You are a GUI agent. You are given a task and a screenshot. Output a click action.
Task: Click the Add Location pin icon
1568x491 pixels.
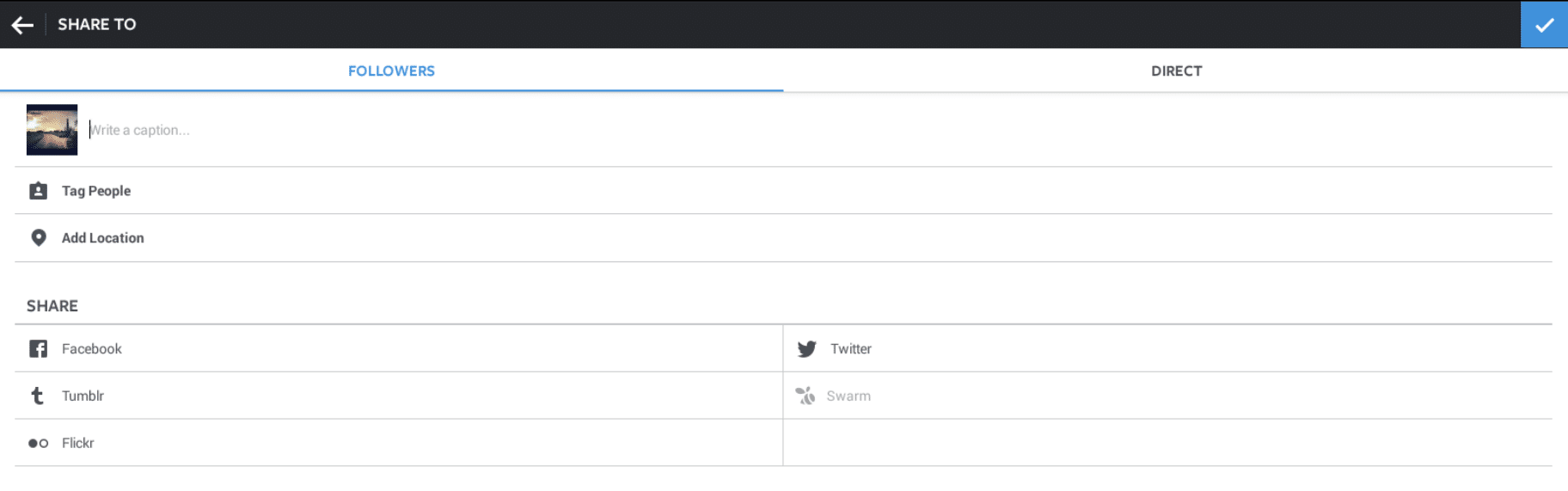[x=39, y=238]
